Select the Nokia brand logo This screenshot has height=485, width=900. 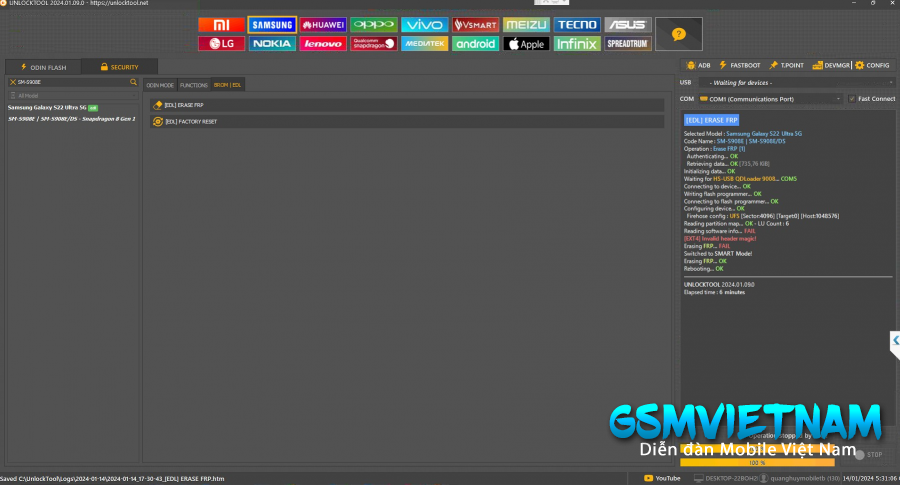click(272, 44)
